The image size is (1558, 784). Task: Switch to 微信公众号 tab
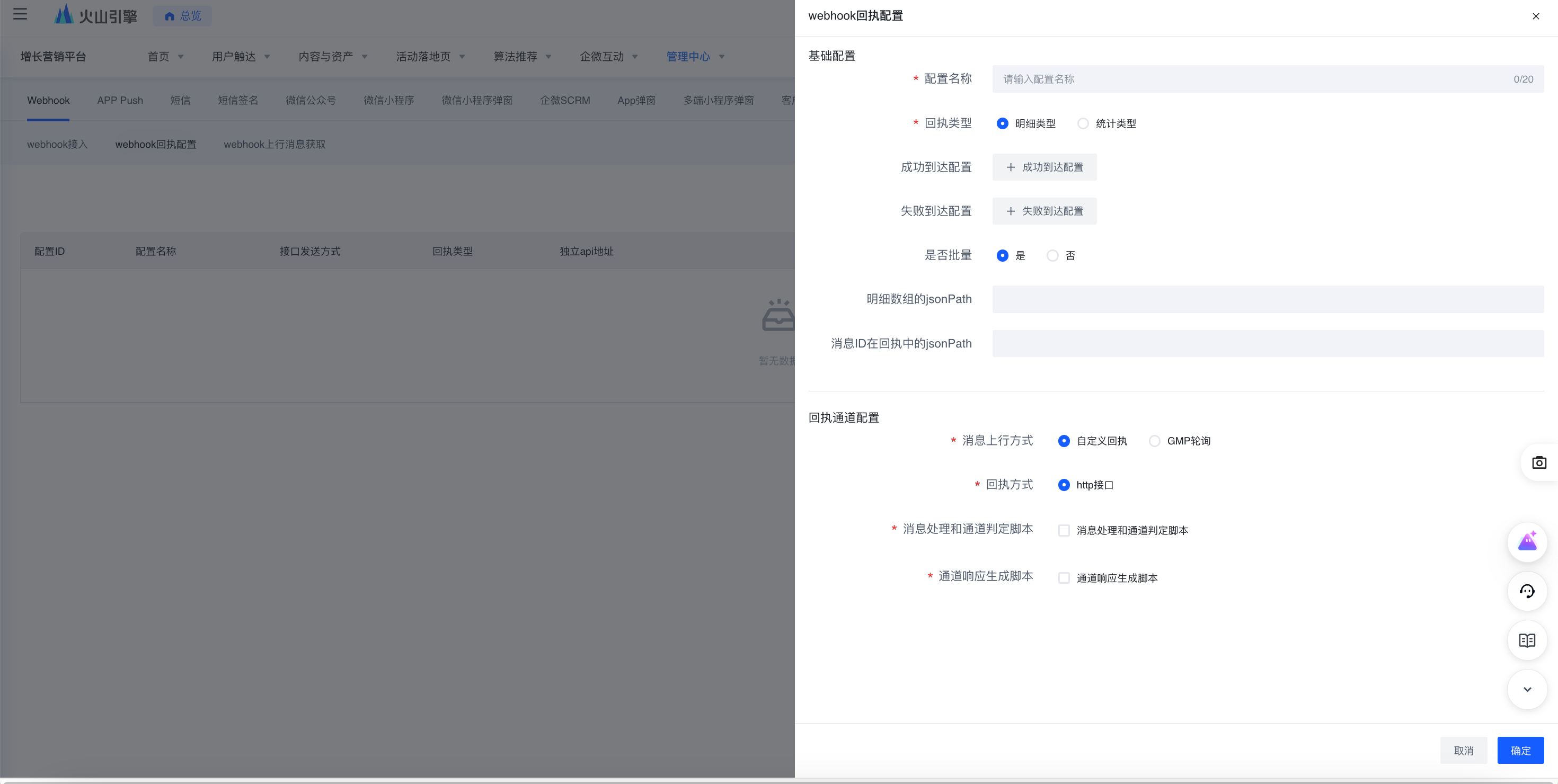coord(310,100)
